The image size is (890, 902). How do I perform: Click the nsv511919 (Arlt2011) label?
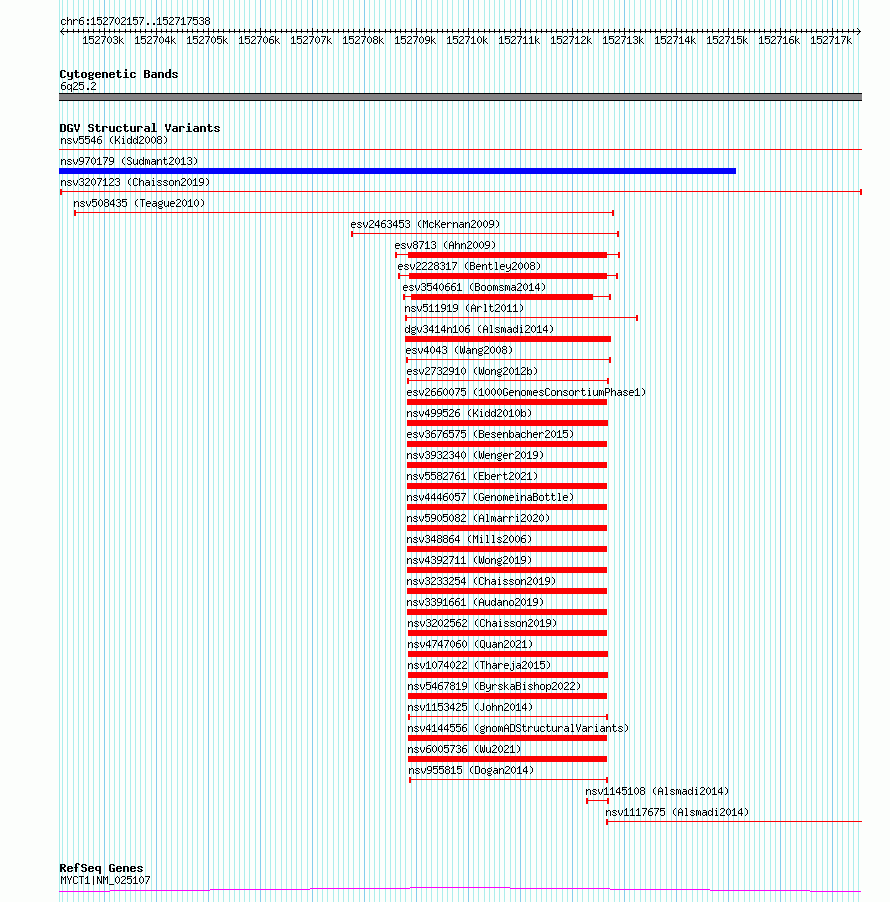(464, 308)
